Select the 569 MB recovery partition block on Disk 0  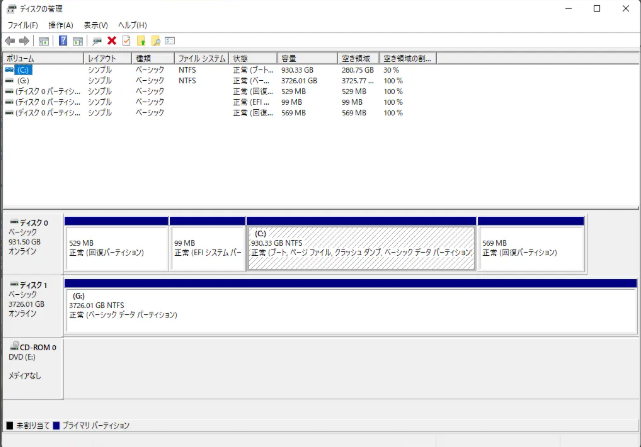[x=531, y=244]
